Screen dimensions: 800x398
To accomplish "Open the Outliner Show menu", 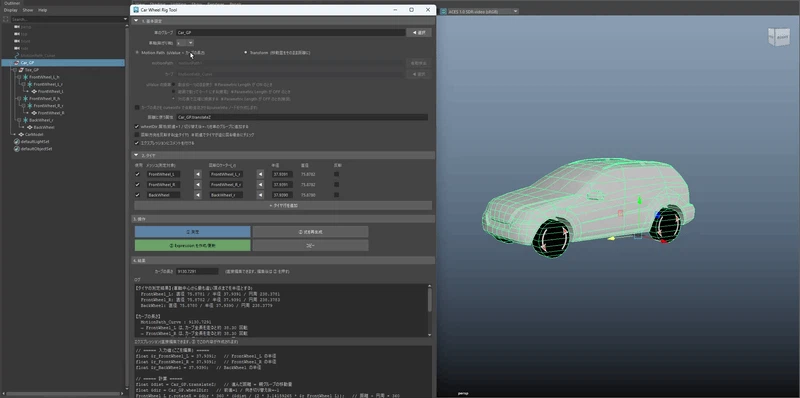I will pos(28,10).
